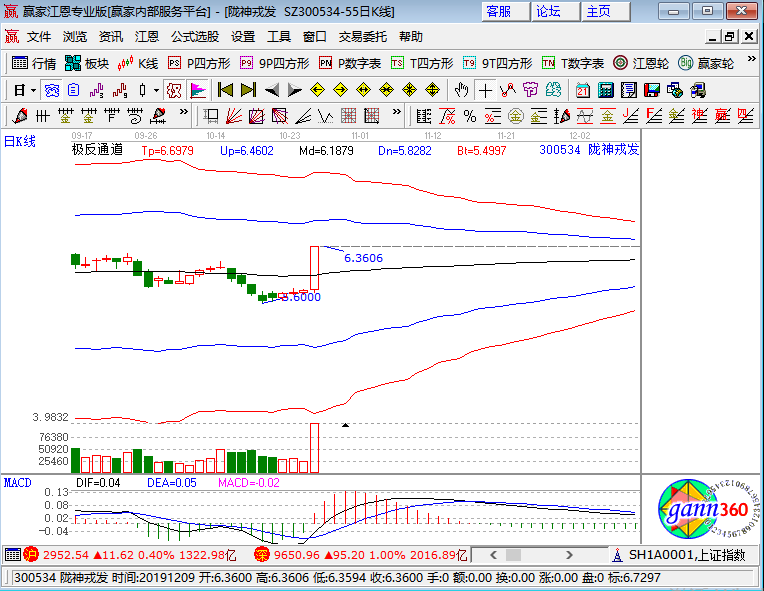The width and height of the screenshot is (764, 591).
Task: Open the 9P四方形 tool
Action: (x=274, y=63)
